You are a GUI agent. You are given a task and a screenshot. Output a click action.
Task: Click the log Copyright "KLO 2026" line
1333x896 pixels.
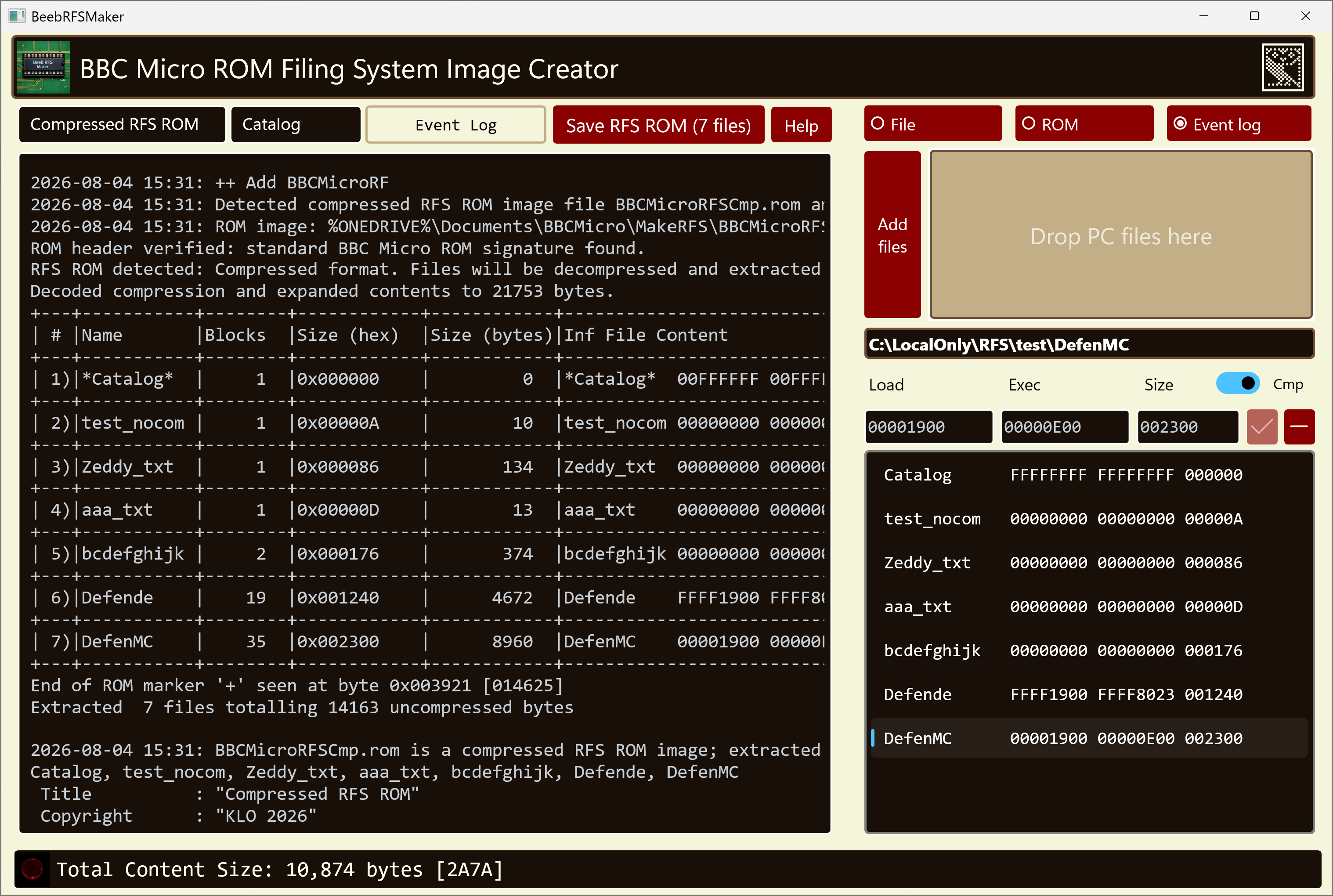178,816
